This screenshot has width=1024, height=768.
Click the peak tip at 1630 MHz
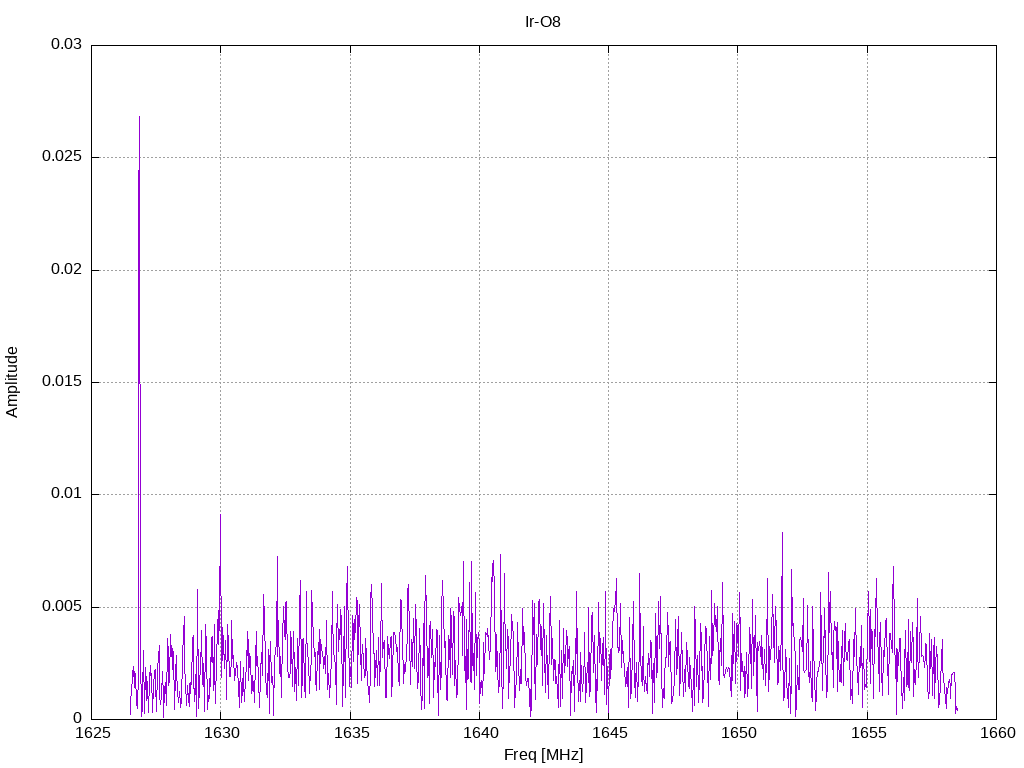tap(220, 515)
